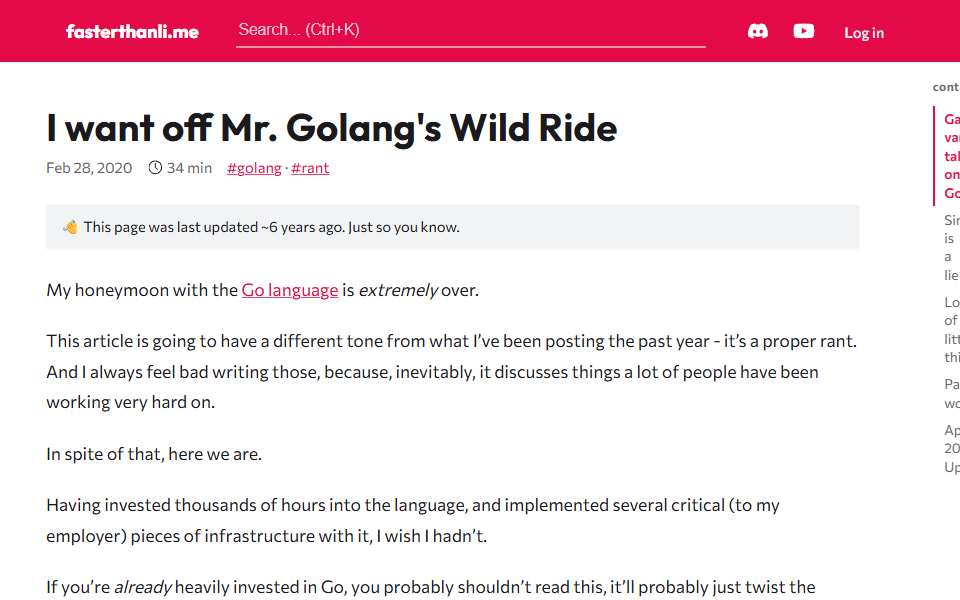Click the Log in link
The height and width of the screenshot is (600, 960).
pyautogui.click(x=864, y=33)
